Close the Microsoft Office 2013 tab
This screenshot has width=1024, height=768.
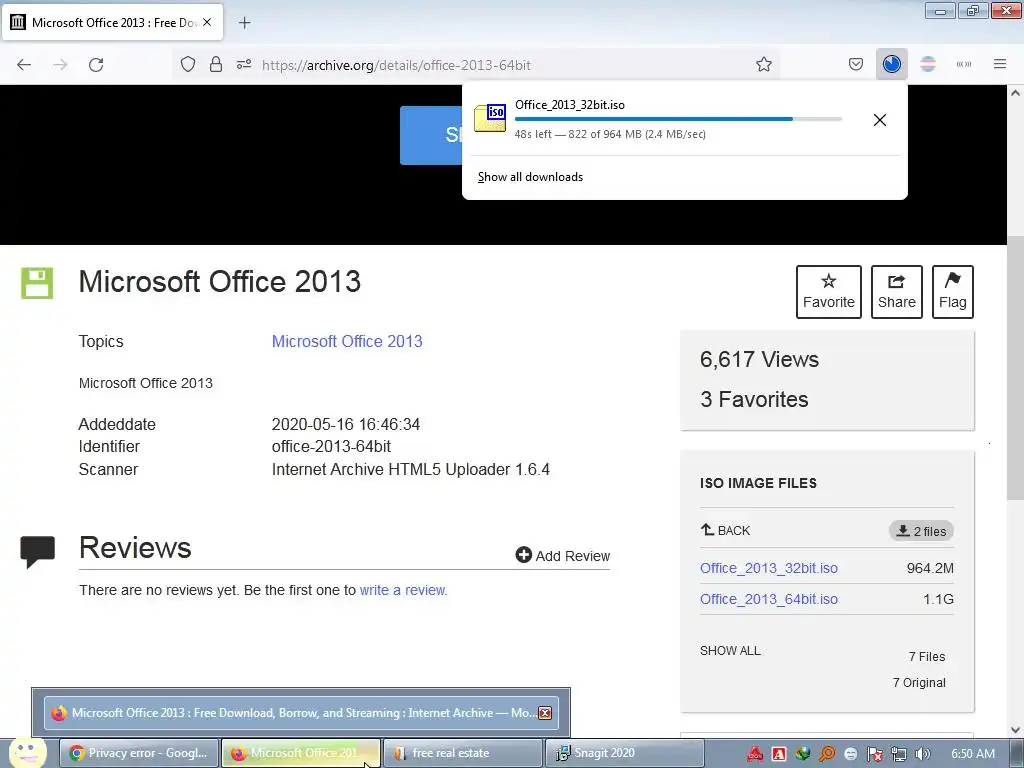click(207, 22)
